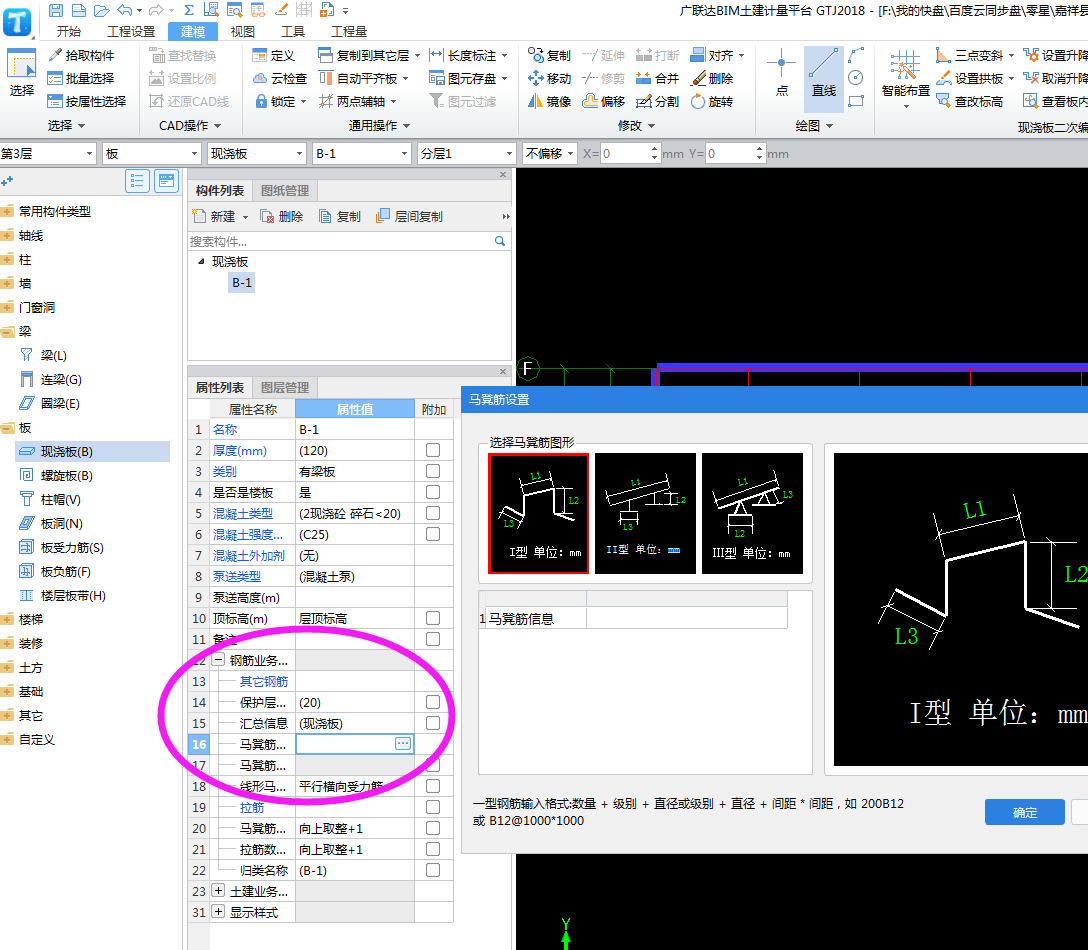Open the 板 component category dropdown
The image size is (1088, 950).
pyautogui.click(x=151, y=153)
